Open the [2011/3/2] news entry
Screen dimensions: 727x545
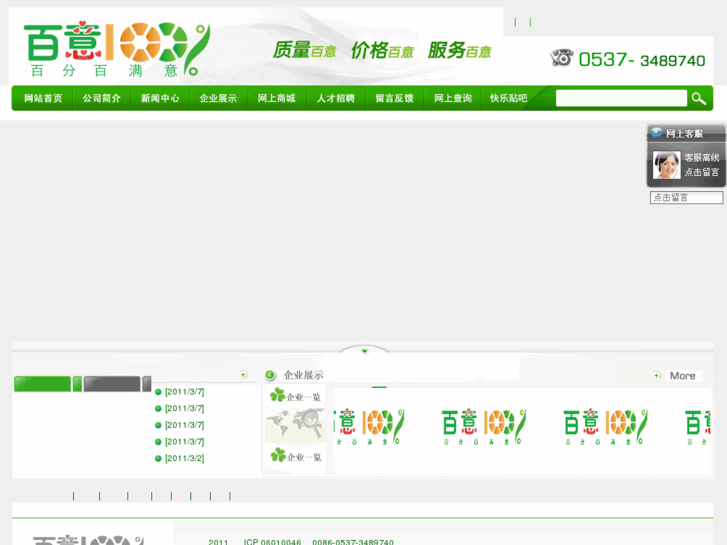click(x=185, y=459)
